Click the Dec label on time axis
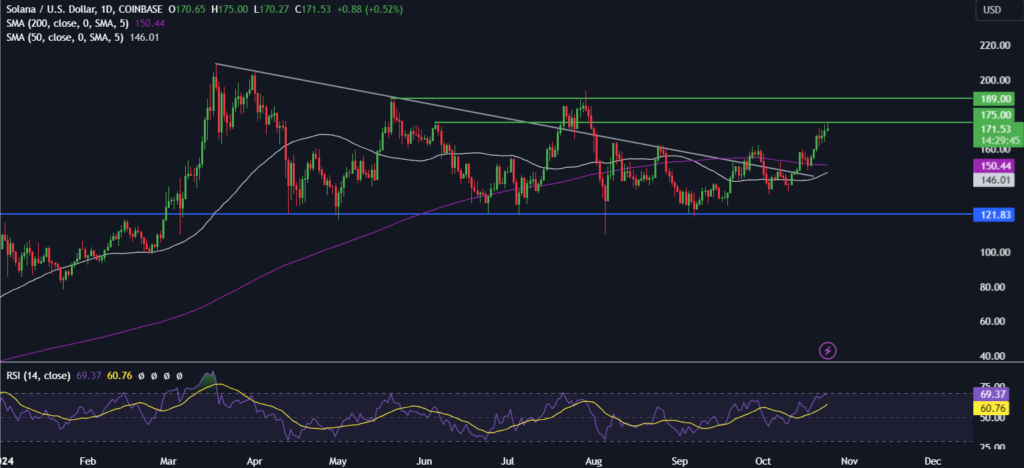This screenshot has height=468, width=1024. 933,460
